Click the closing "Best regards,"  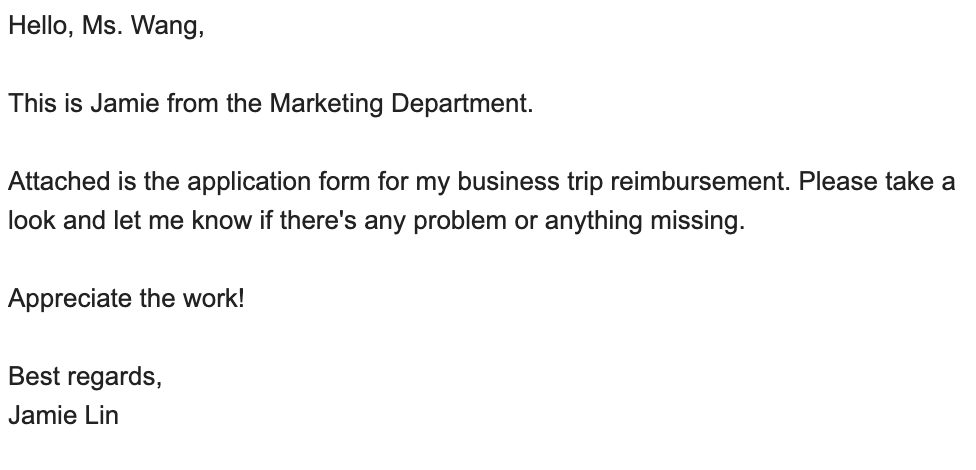coord(85,377)
